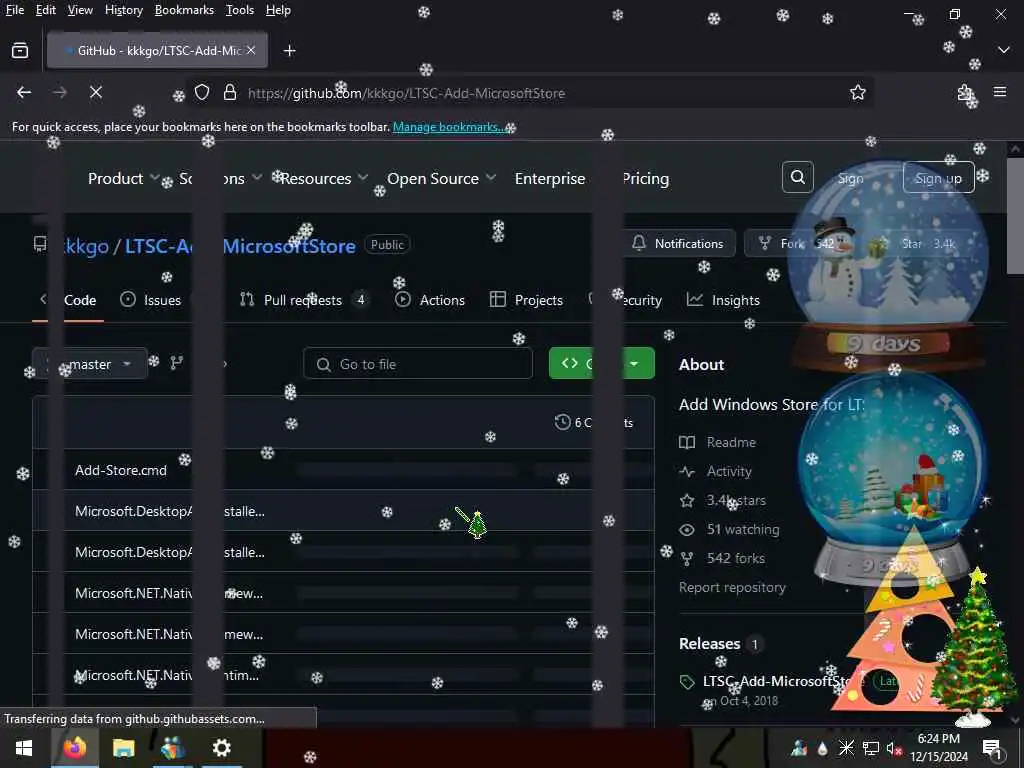
Task: Open the Activity link in About
Action: click(716, 472)
